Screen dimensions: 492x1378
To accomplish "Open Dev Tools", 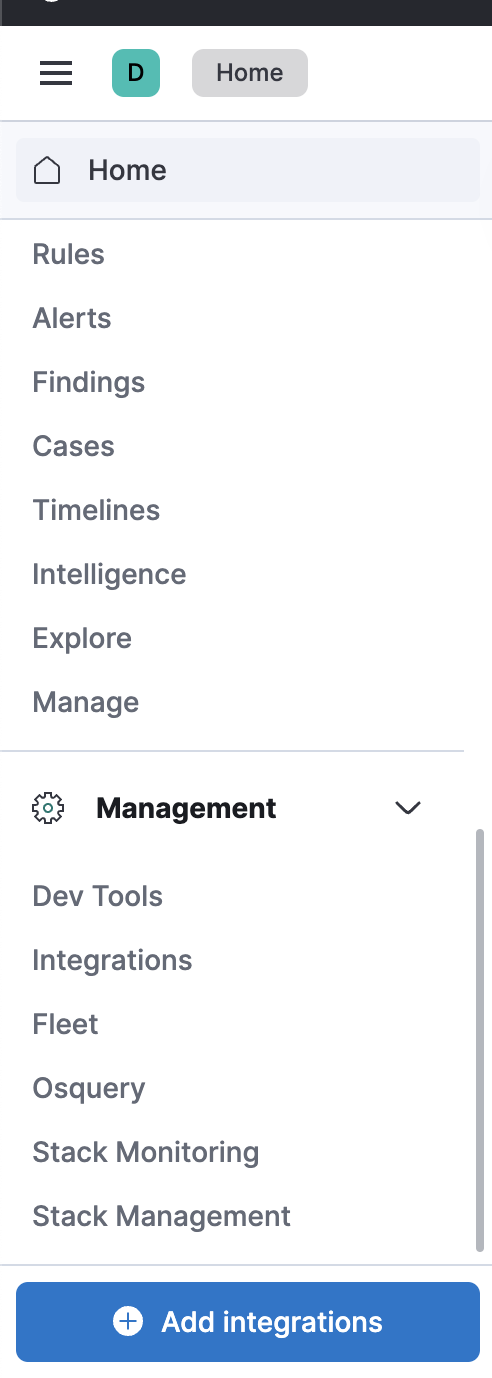I will click(98, 896).
